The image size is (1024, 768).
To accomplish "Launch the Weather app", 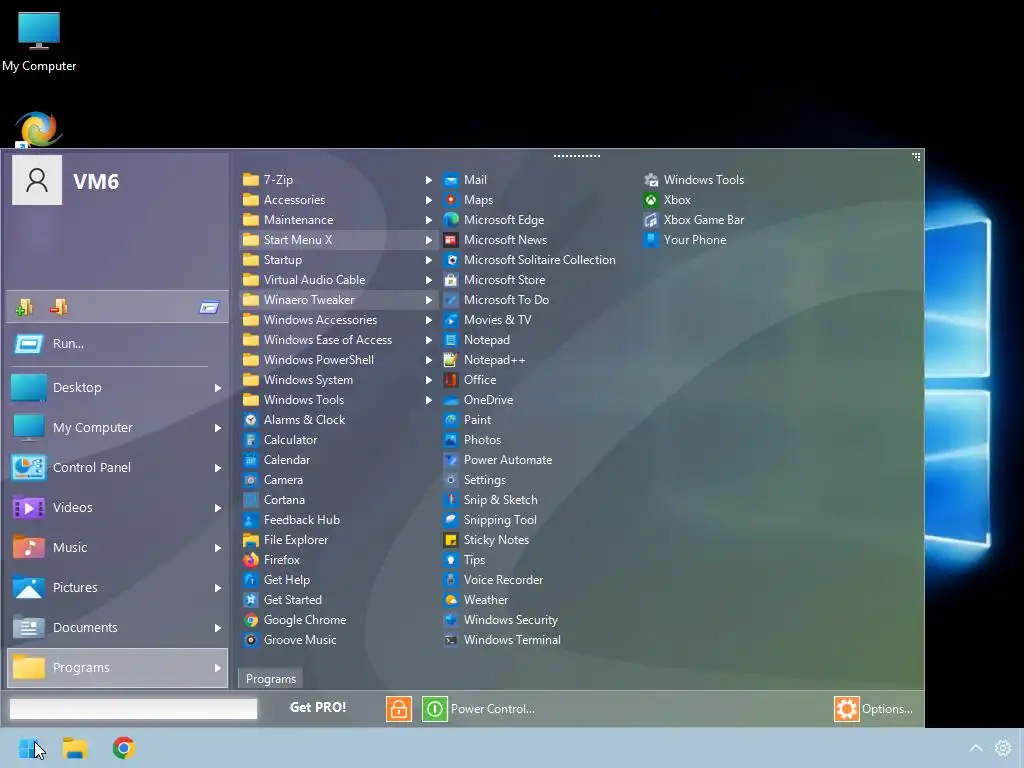I will click(475, 600).
